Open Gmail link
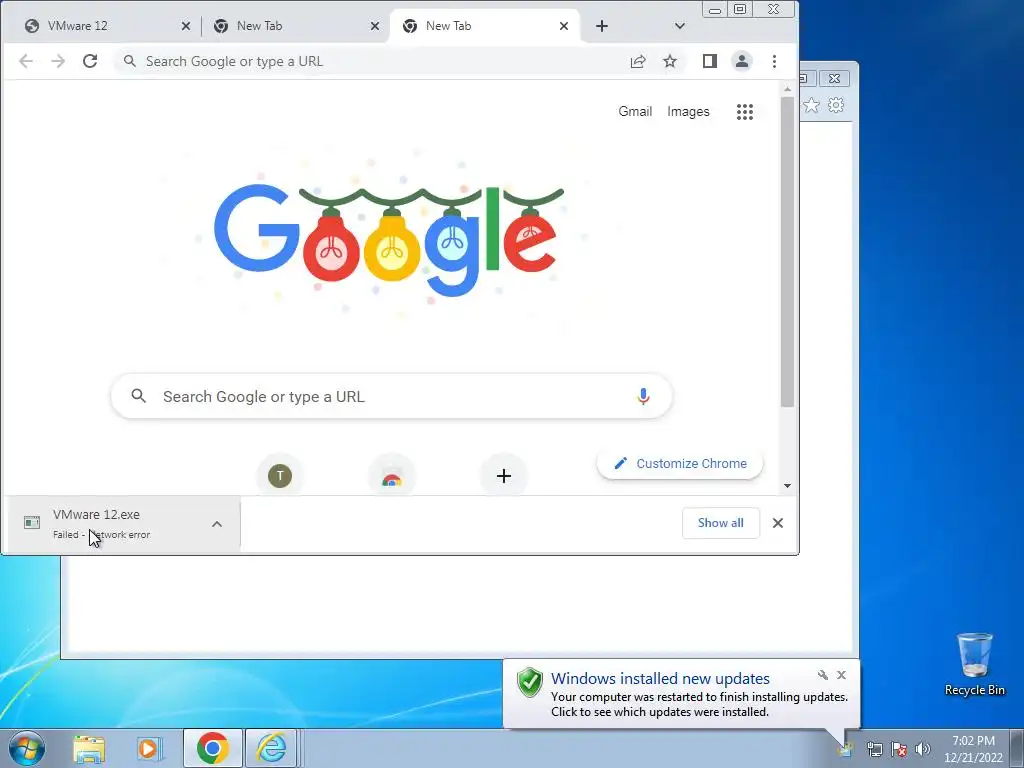This screenshot has width=1024, height=768. [x=635, y=112]
